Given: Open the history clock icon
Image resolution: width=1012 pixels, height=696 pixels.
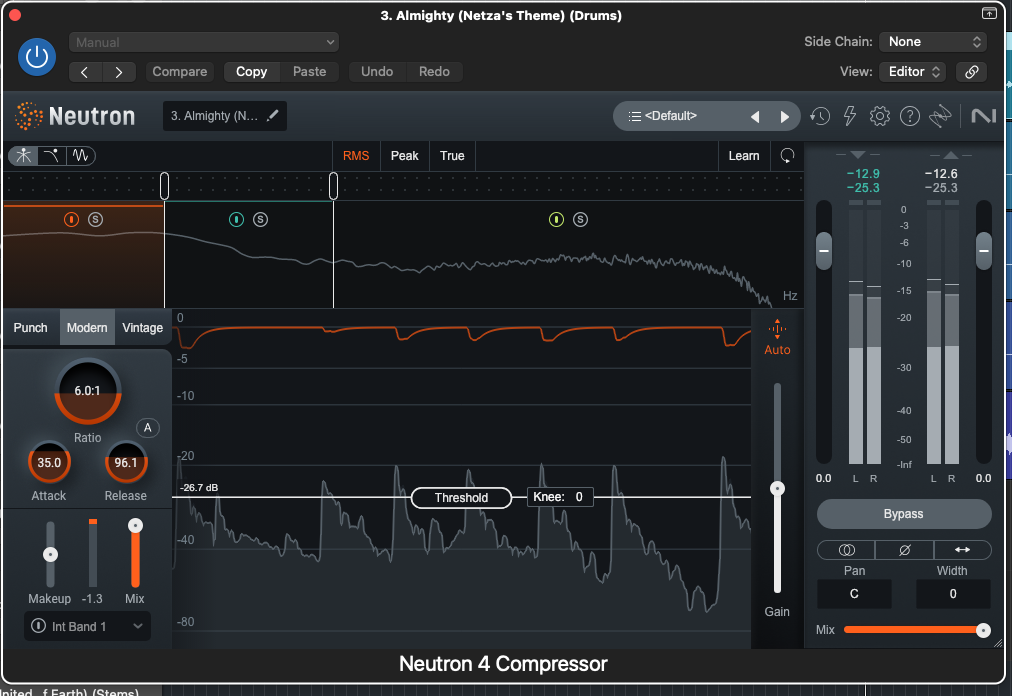Looking at the screenshot, I should pyautogui.click(x=820, y=116).
